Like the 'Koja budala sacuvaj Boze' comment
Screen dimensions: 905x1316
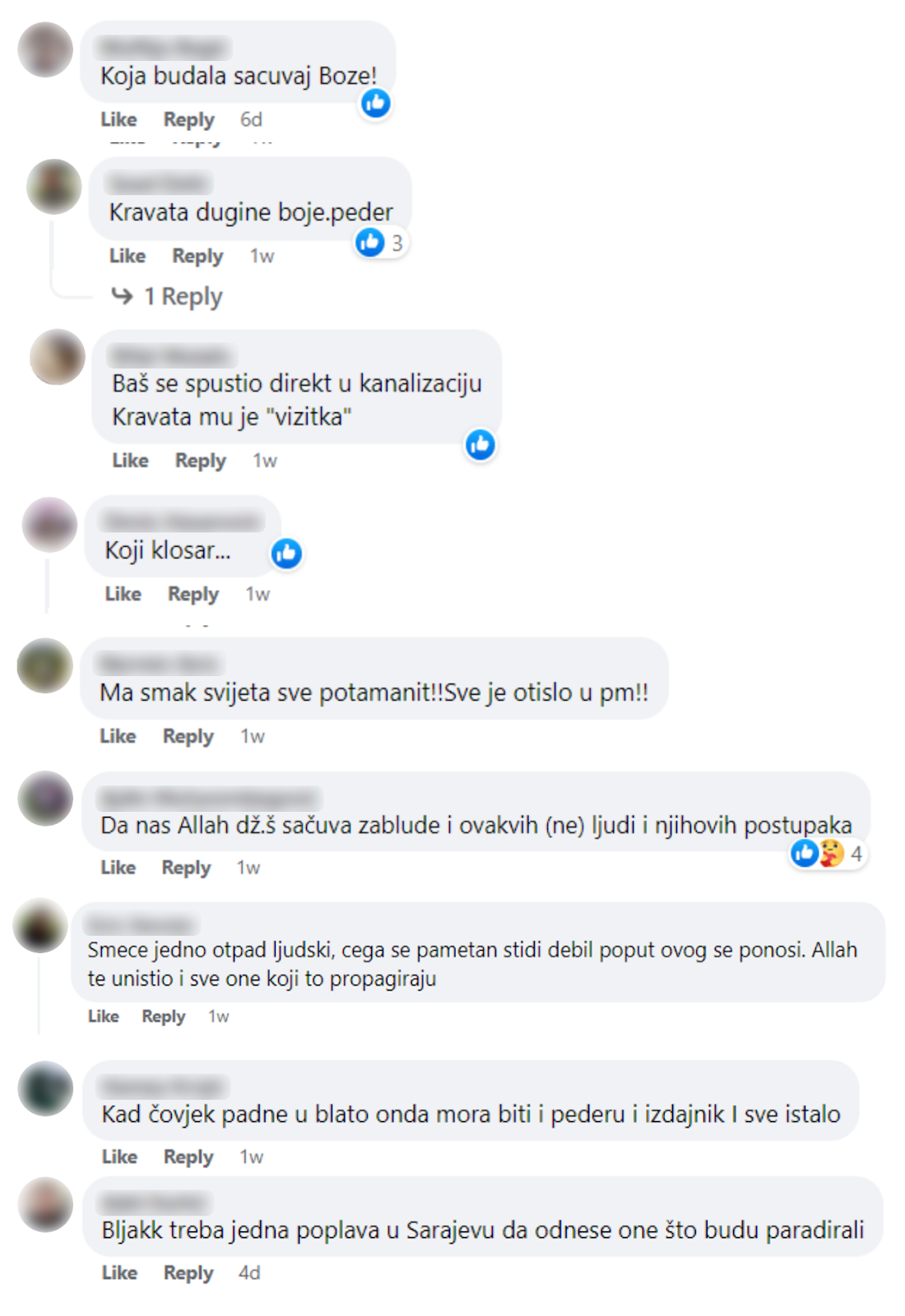(x=118, y=119)
